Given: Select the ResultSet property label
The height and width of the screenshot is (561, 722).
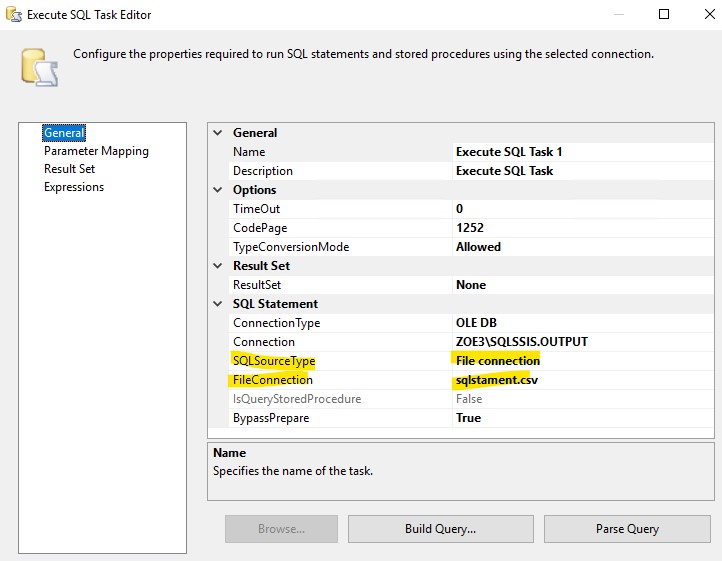Looking at the screenshot, I should click(256, 285).
